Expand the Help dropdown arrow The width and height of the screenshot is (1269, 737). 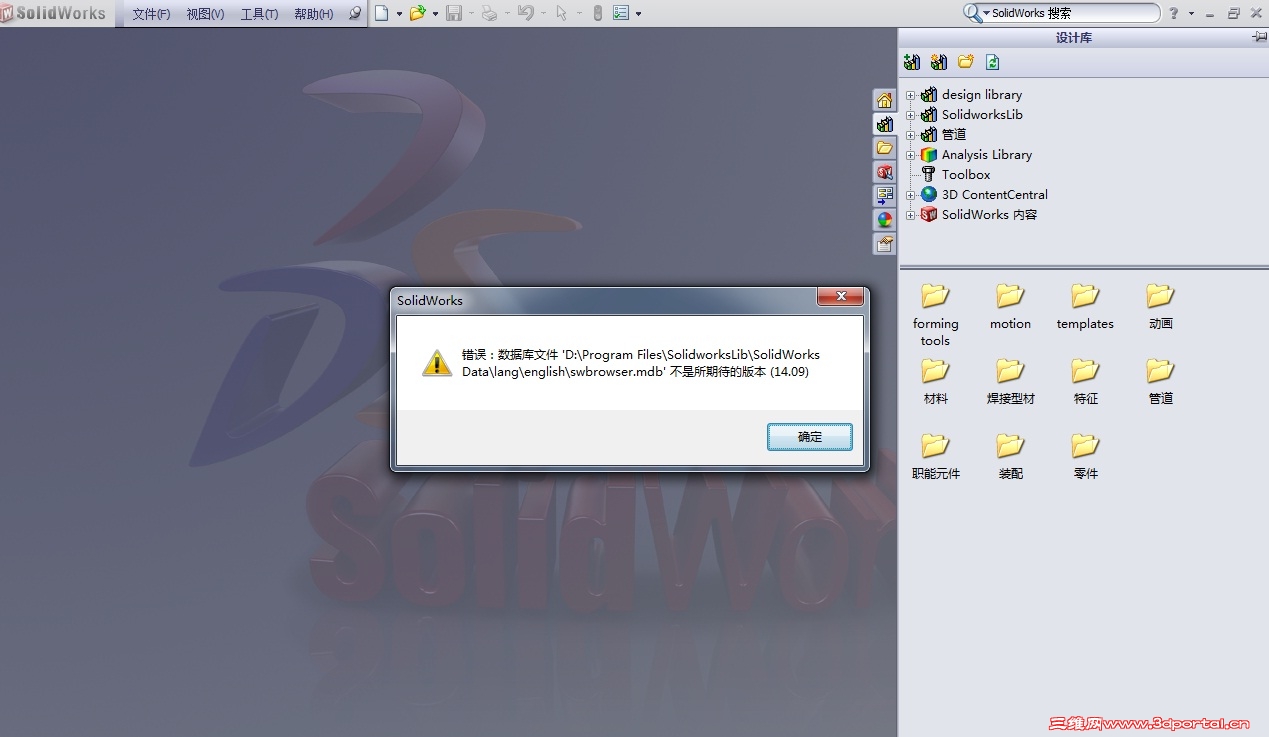[x=1191, y=14]
